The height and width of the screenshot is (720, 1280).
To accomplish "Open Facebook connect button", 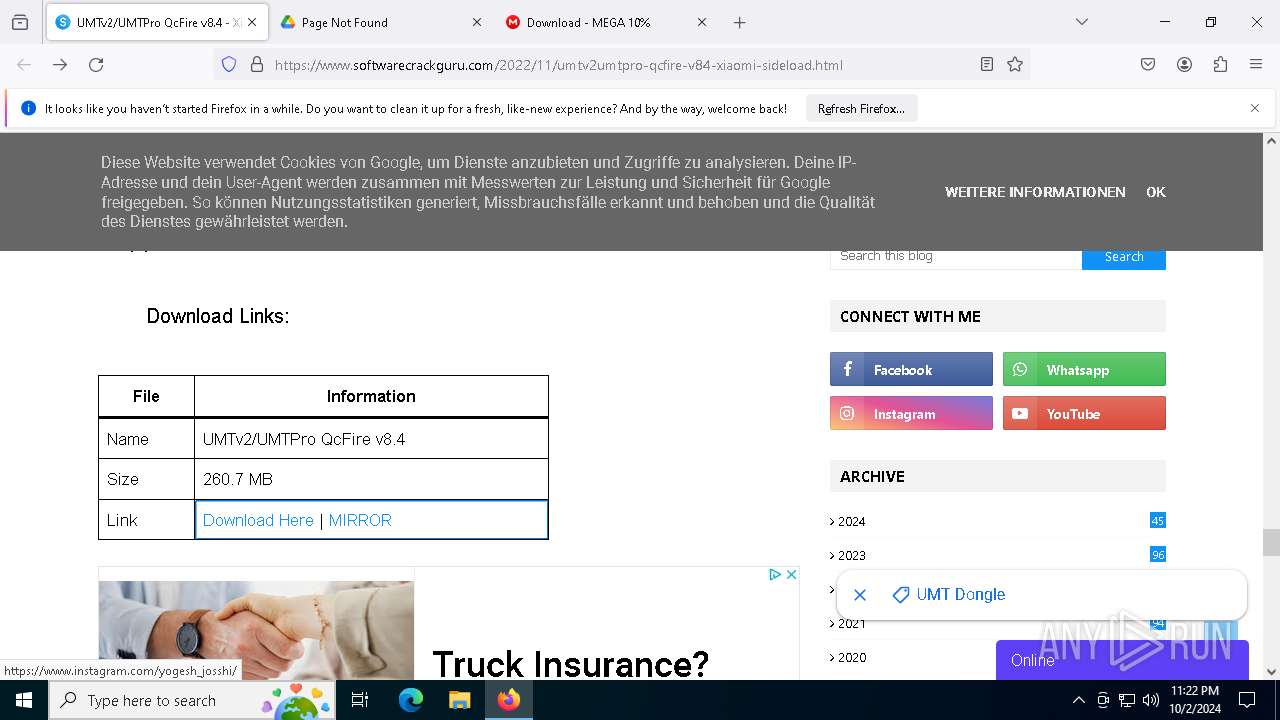I will point(911,369).
